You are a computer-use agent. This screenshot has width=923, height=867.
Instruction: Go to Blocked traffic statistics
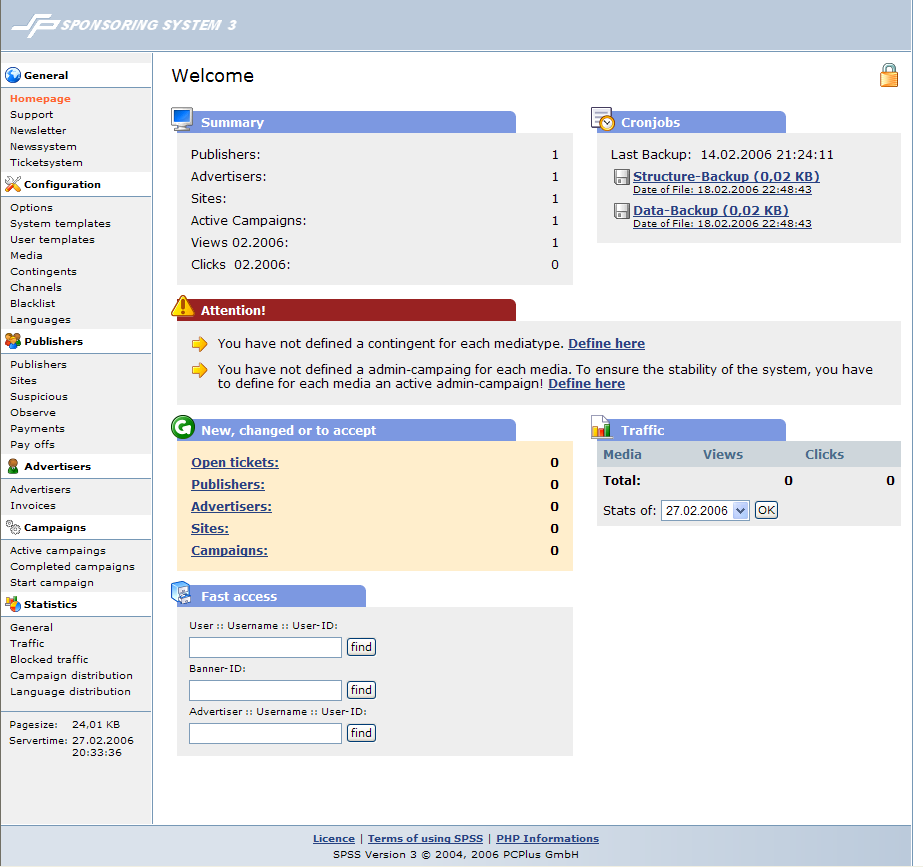[x=49, y=660]
